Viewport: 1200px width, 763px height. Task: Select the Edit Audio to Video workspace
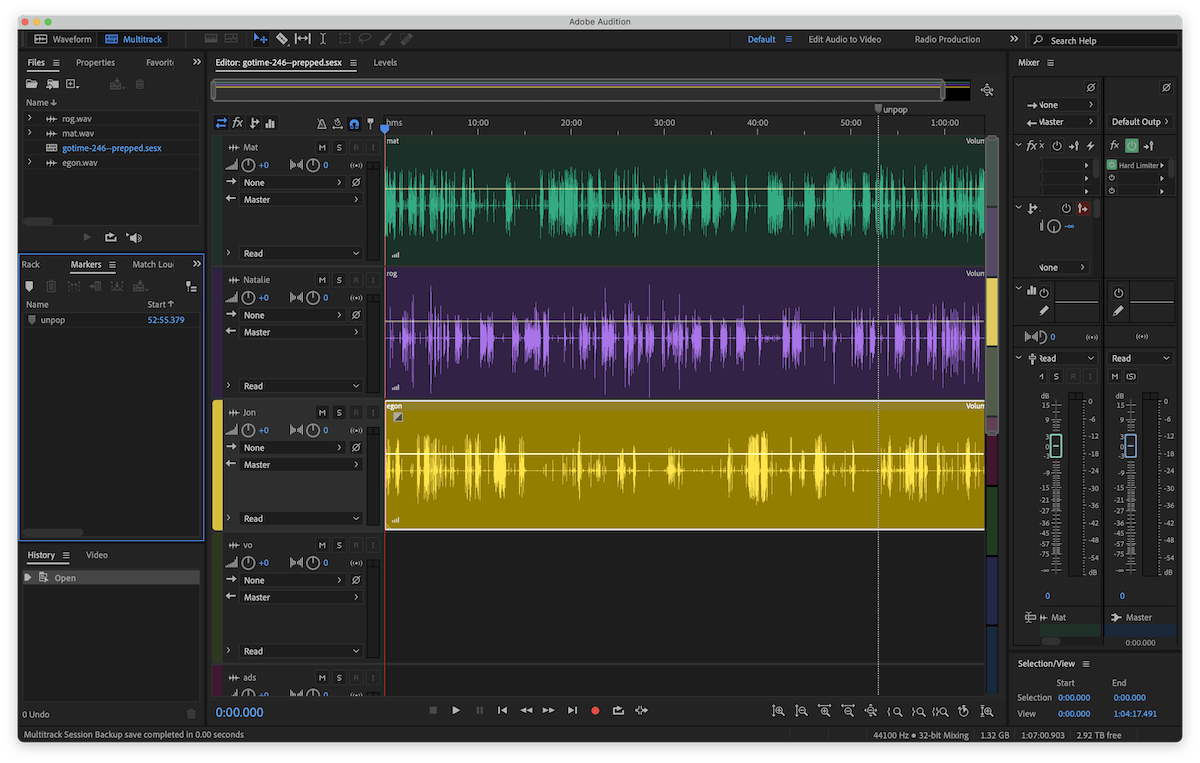845,39
